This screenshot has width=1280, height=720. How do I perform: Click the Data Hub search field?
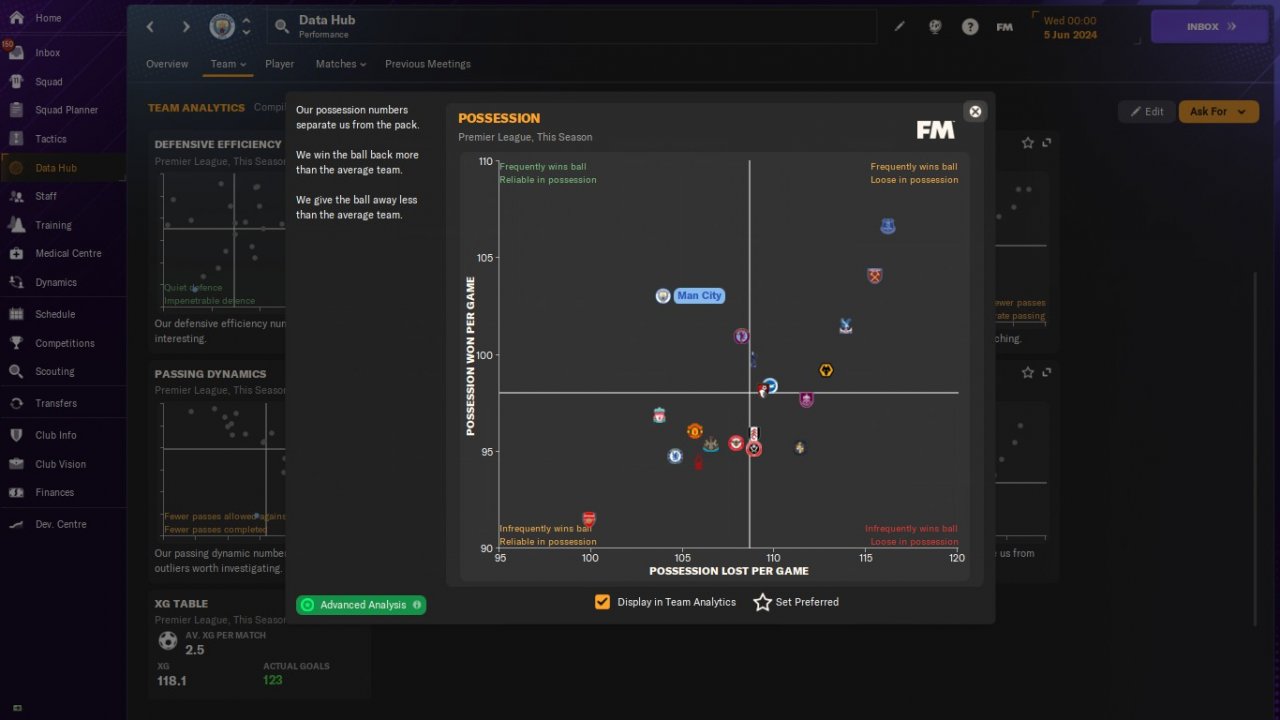click(x=571, y=27)
